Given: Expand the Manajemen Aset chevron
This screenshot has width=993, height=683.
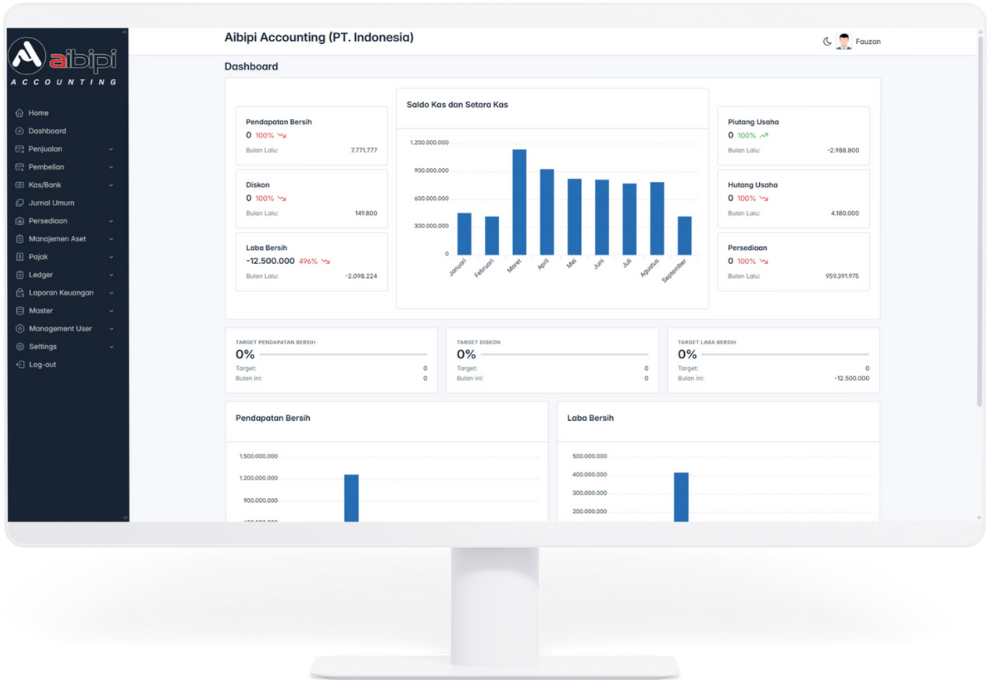Looking at the screenshot, I should 111,239.
